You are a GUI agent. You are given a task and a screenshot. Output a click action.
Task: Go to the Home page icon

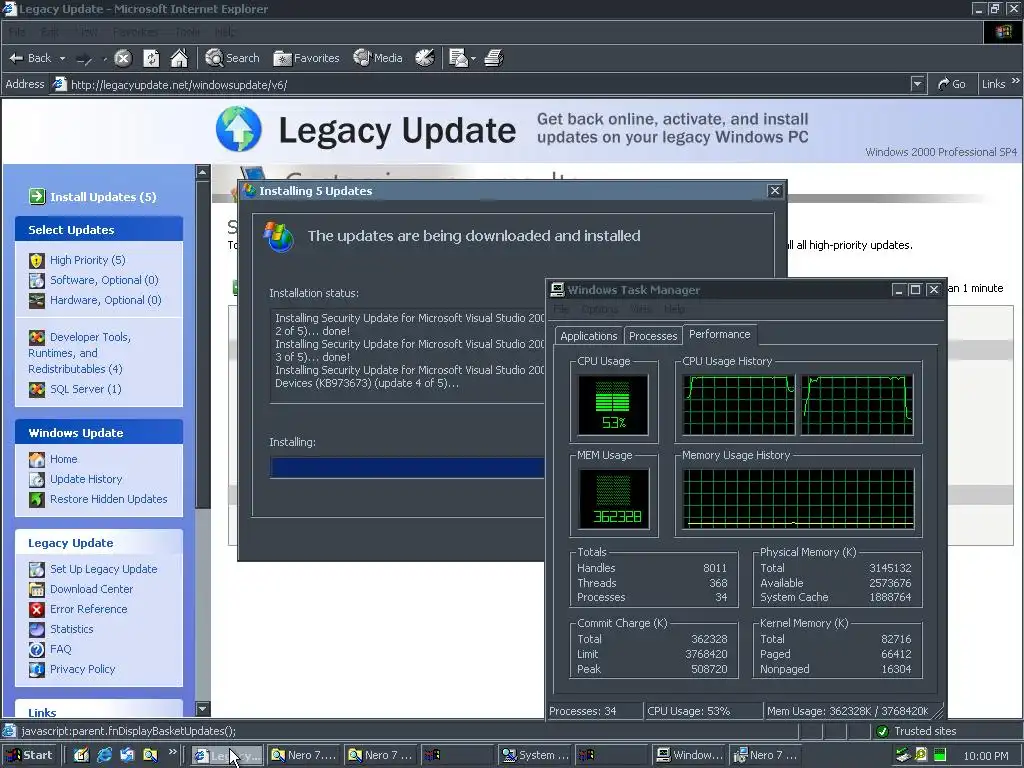click(x=179, y=58)
